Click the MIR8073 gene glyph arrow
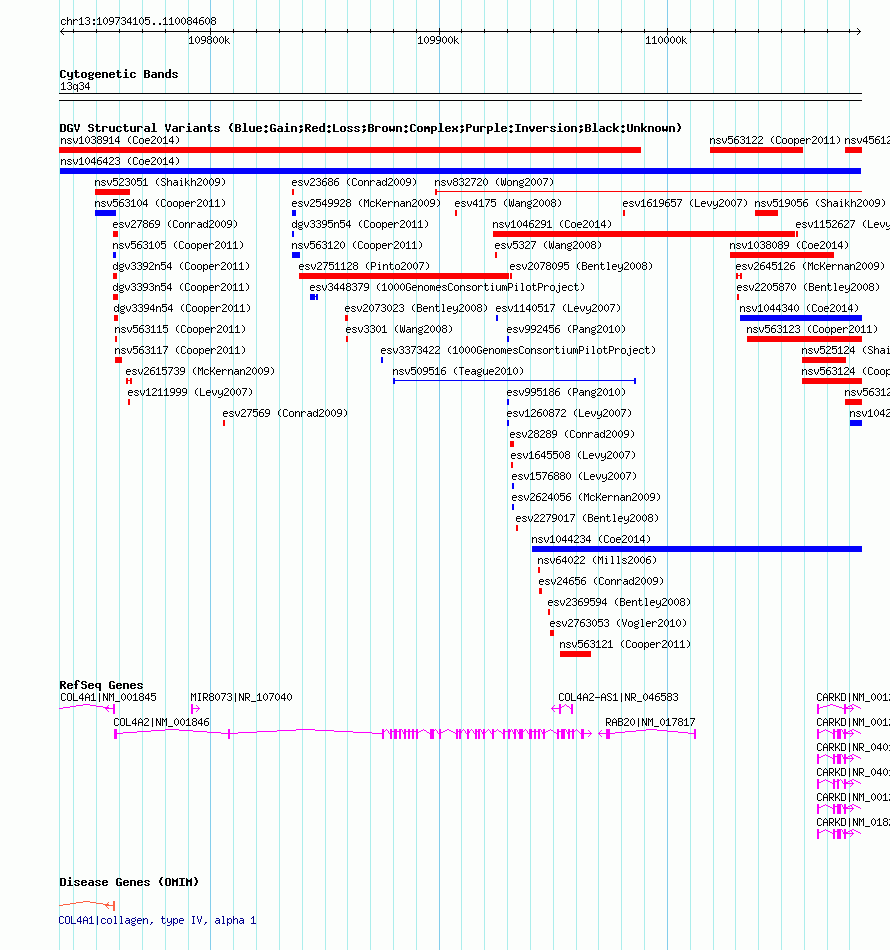This screenshot has height=950, width=890. point(195,708)
